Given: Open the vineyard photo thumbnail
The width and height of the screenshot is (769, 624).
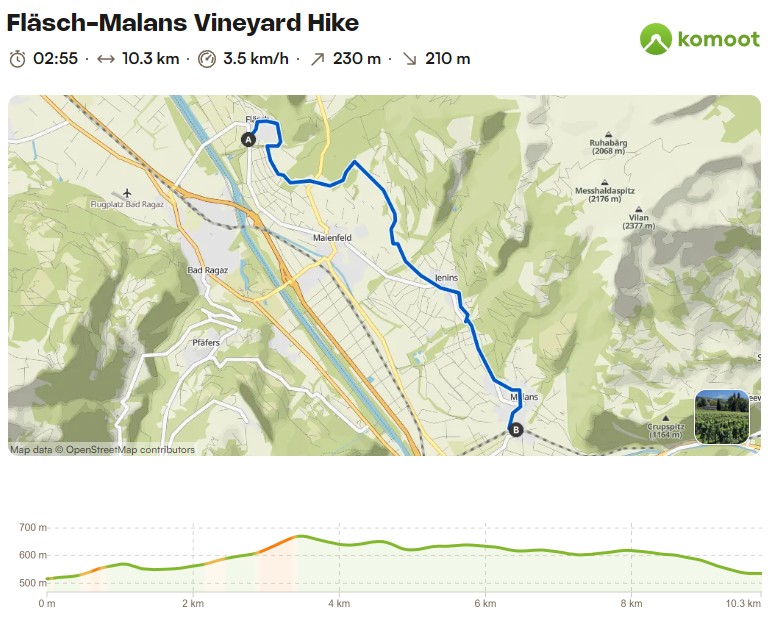Looking at the screenshot, I should click(722, 417).
